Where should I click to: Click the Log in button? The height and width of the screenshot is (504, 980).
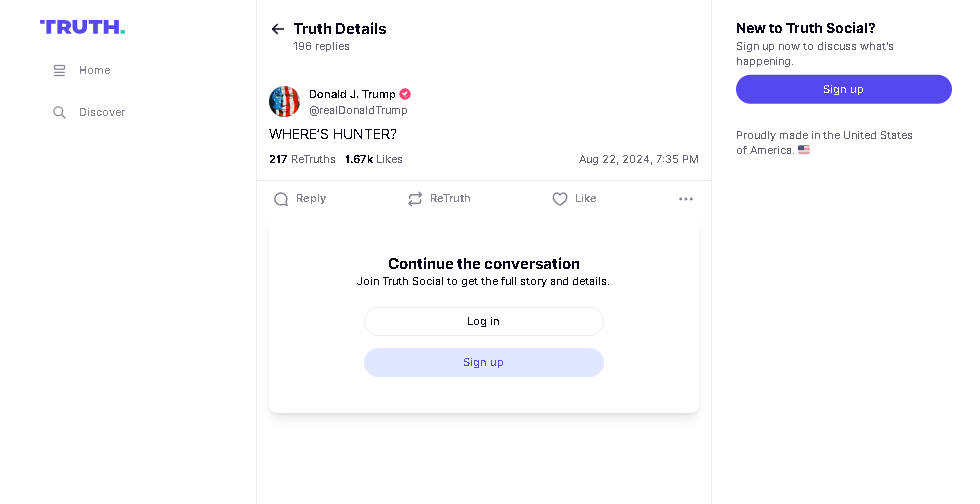pos(484,321)
